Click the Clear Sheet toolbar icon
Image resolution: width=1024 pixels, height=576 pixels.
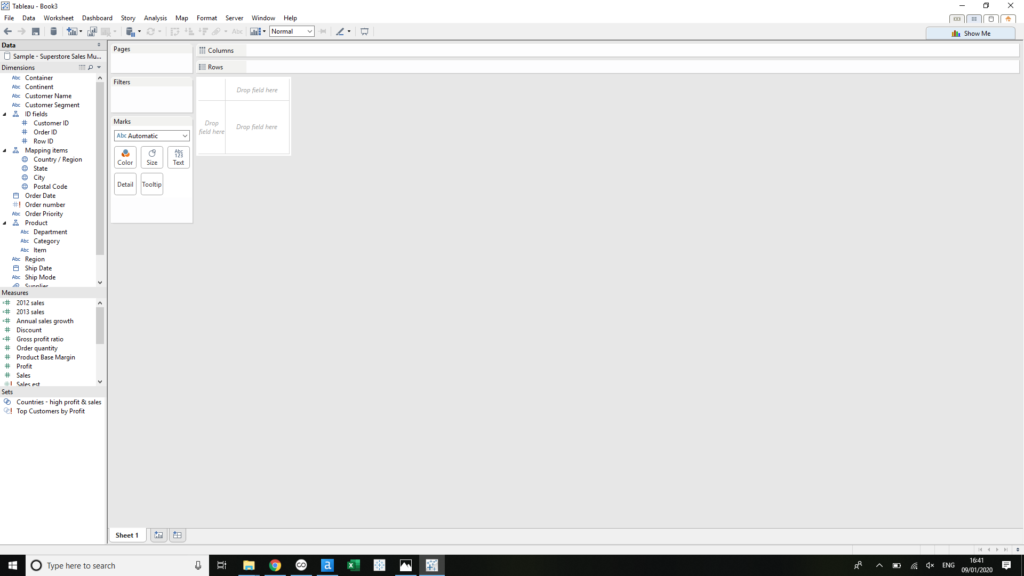(106, 31)
